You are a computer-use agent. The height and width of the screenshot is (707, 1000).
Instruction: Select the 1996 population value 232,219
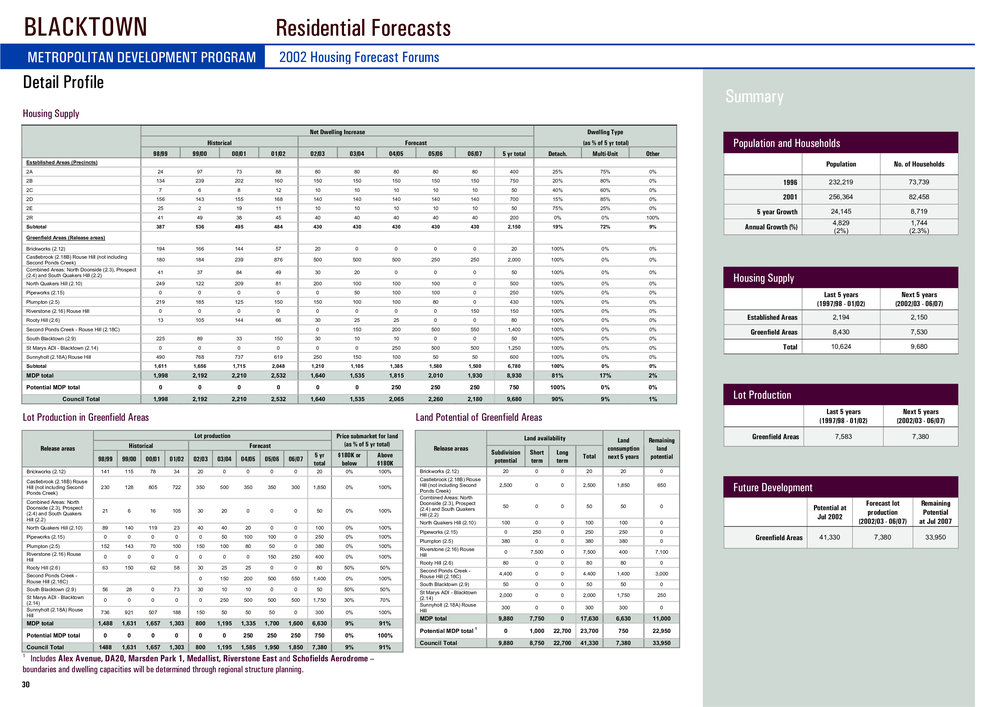[841, 182]
